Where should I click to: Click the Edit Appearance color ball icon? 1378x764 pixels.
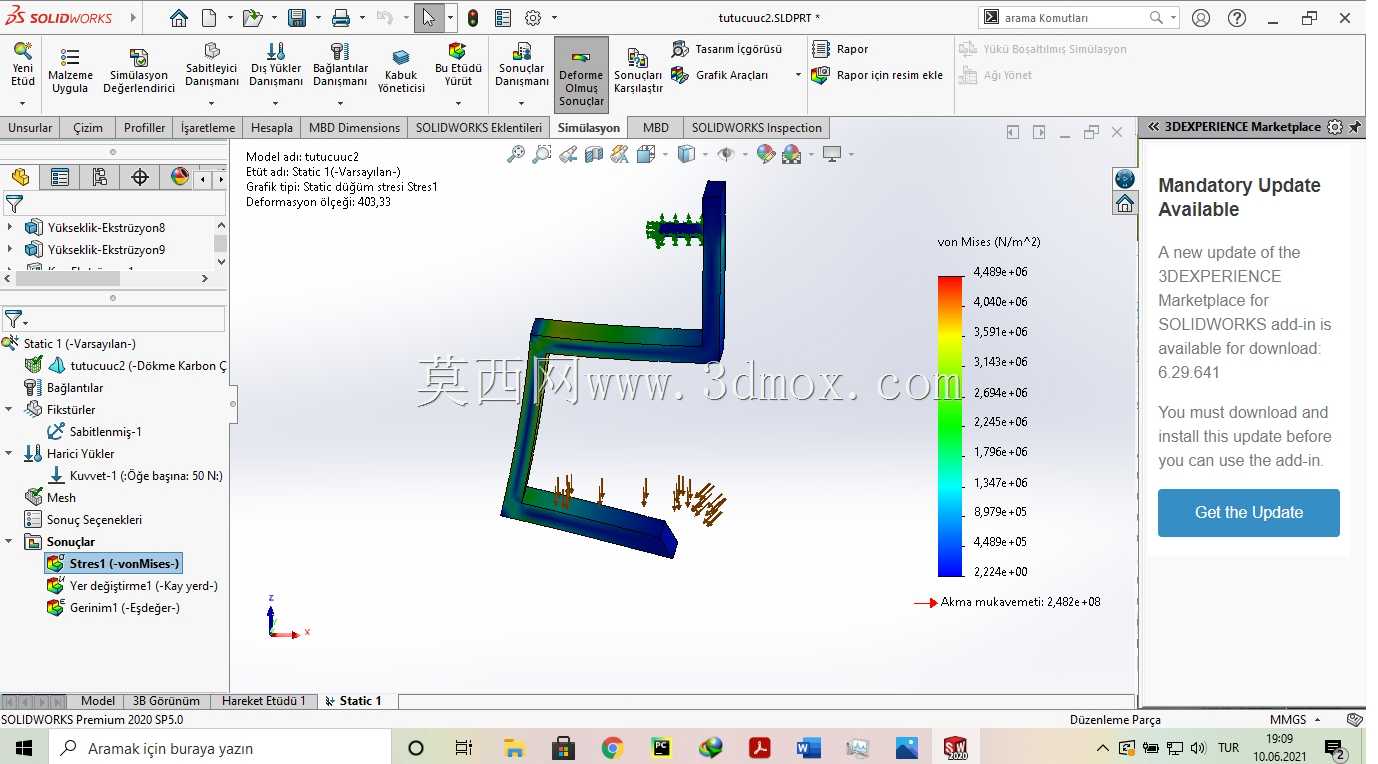[765, 154]
